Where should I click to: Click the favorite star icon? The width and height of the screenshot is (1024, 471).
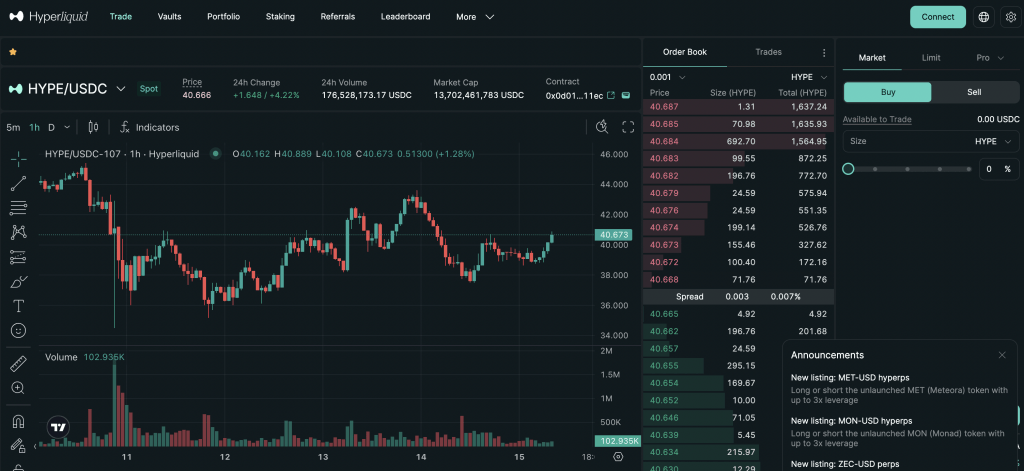click(13, 51)
